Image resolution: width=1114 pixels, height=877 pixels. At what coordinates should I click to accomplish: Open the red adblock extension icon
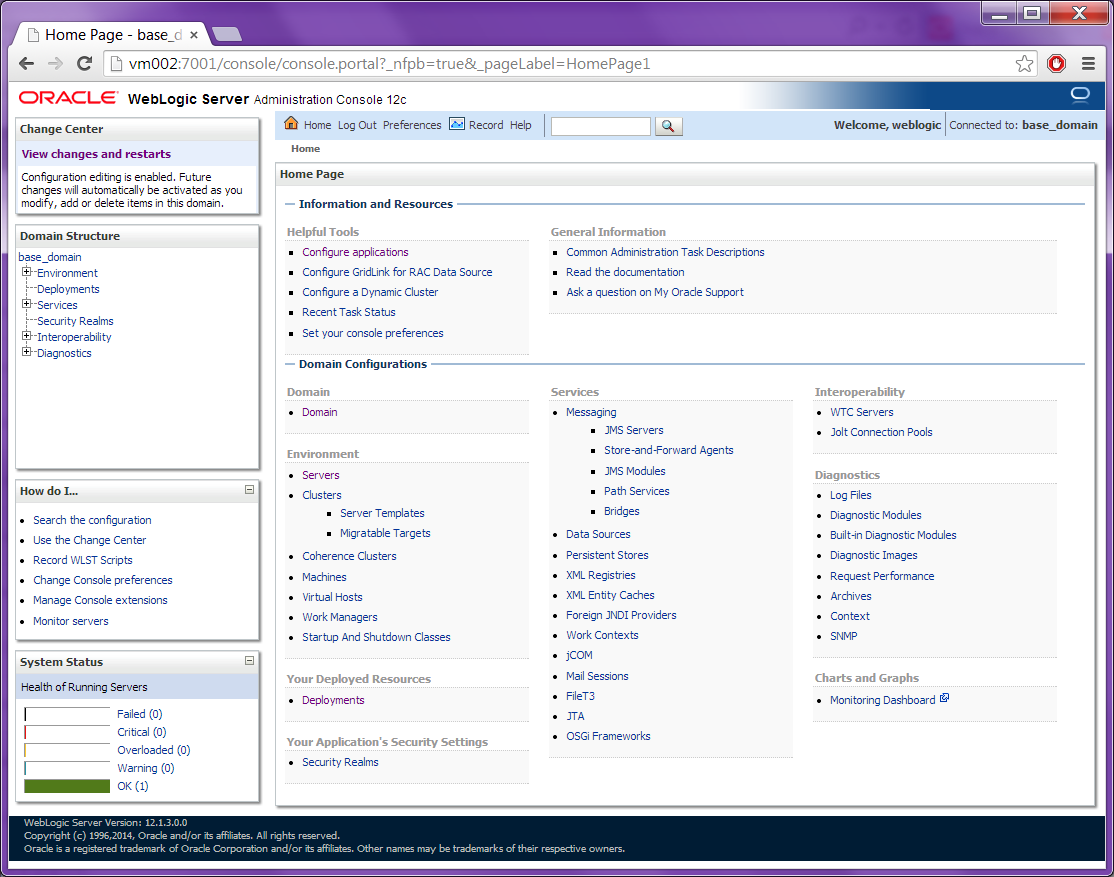point(1056,64)
